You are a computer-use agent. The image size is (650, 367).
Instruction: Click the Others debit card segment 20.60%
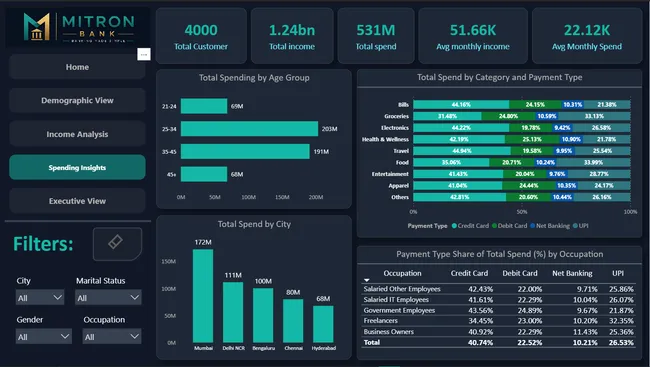[x=529, y=197]
